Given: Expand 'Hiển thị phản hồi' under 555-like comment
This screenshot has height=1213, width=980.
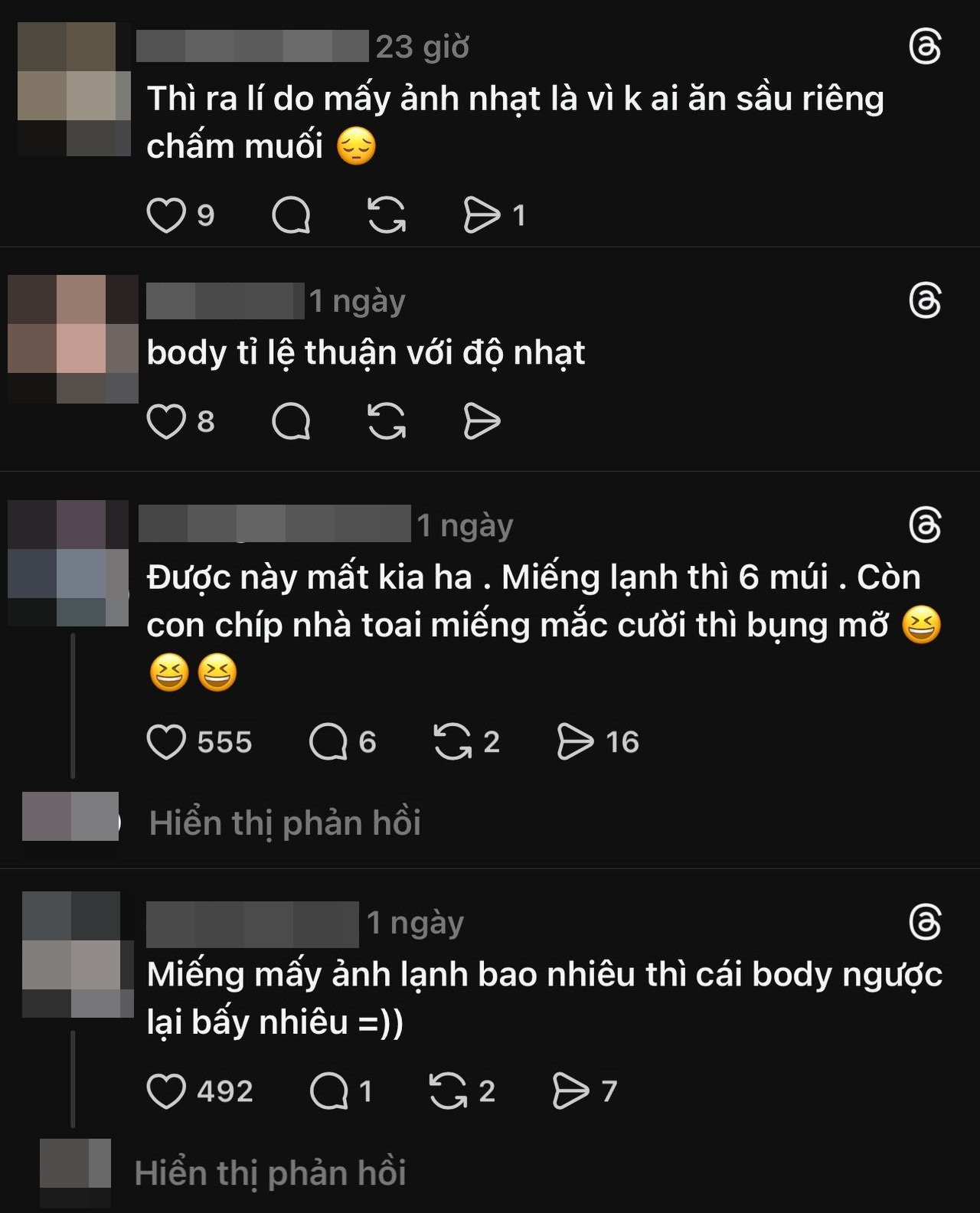Looking at the screenshot, I should pyautogui.click(x=285, y=823).
